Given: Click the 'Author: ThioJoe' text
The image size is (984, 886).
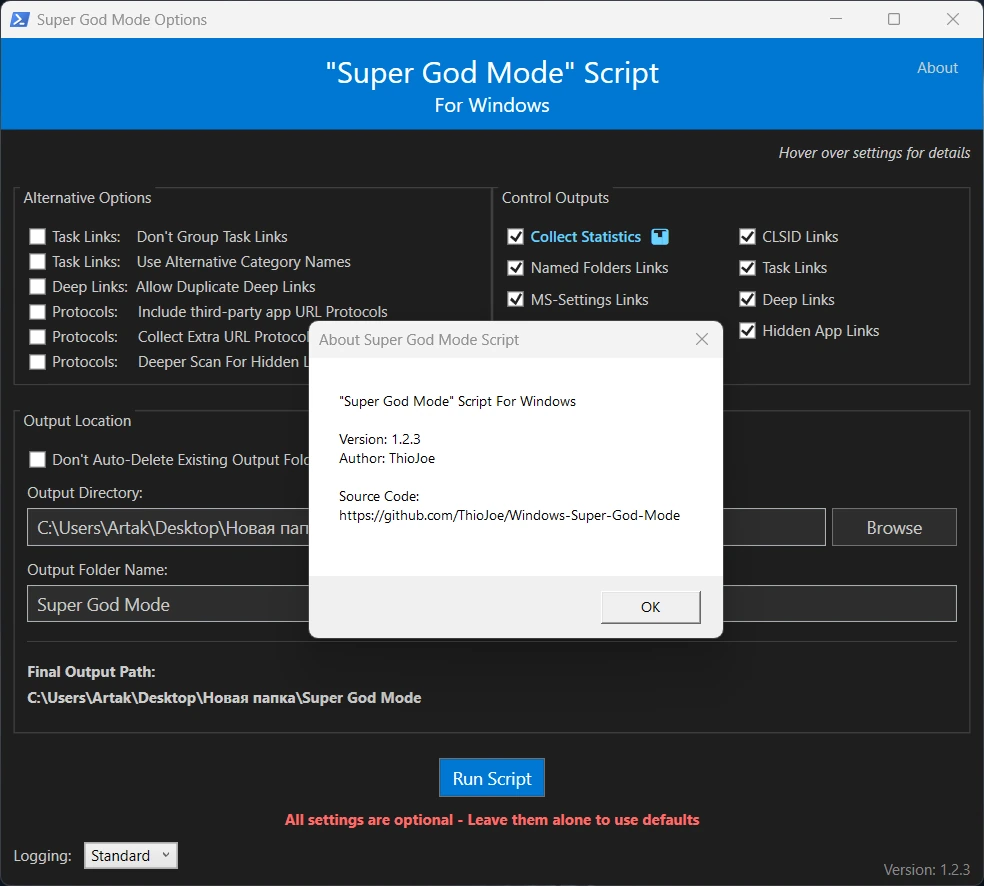Looking at the screenshot, I should point(387,458).
